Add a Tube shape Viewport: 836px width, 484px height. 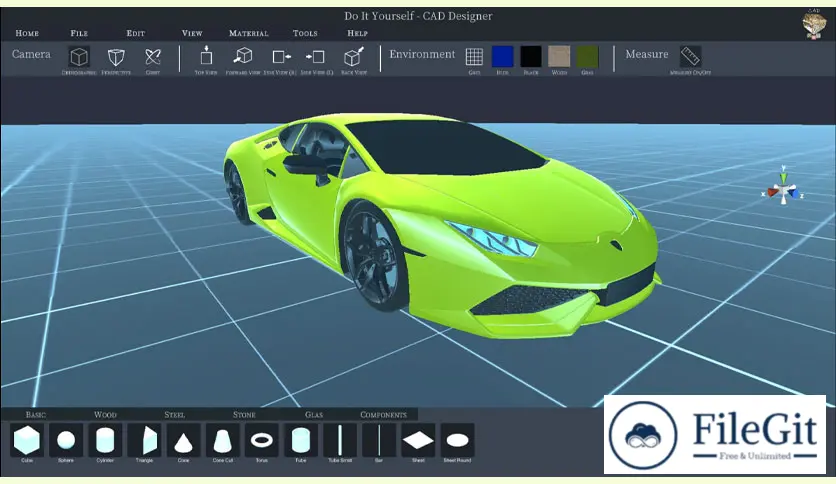[301, 440]
